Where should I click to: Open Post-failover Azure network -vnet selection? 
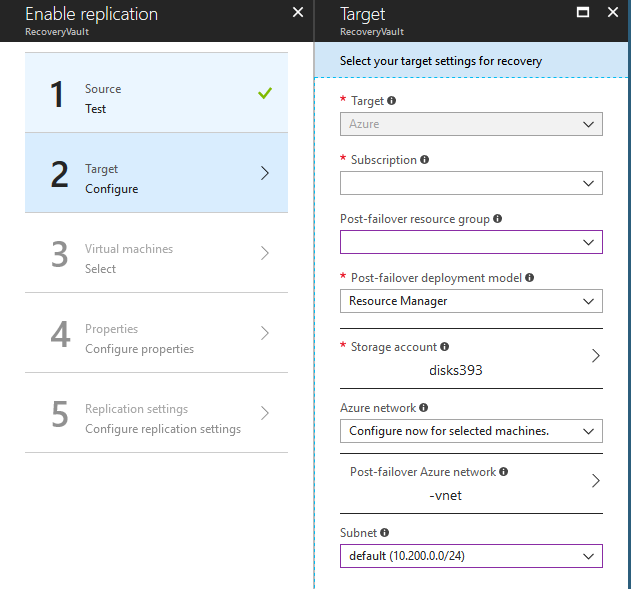(471, 484)
